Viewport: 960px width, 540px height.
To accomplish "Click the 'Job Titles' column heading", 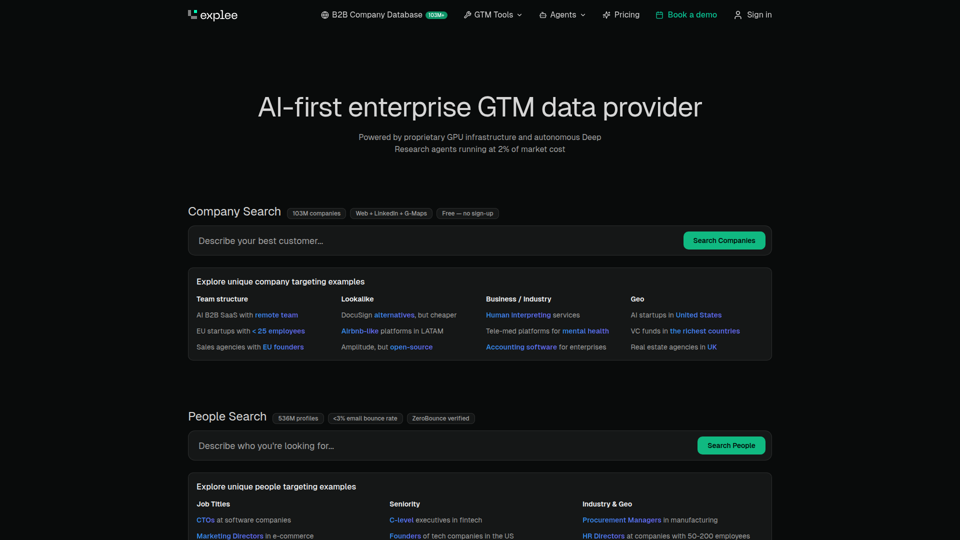I will 213,504.
